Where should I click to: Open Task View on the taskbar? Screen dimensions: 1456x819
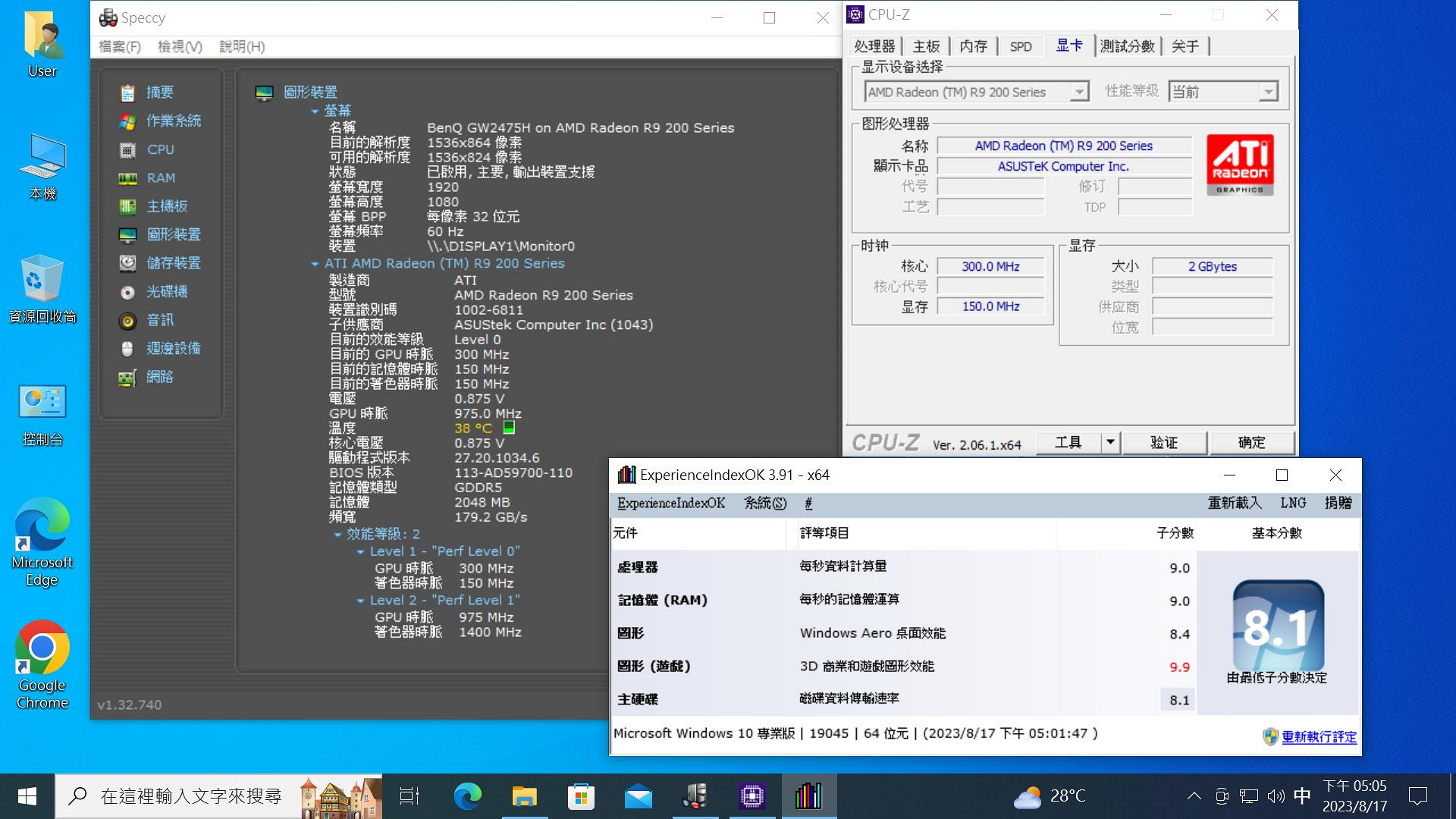coord(409,796)
